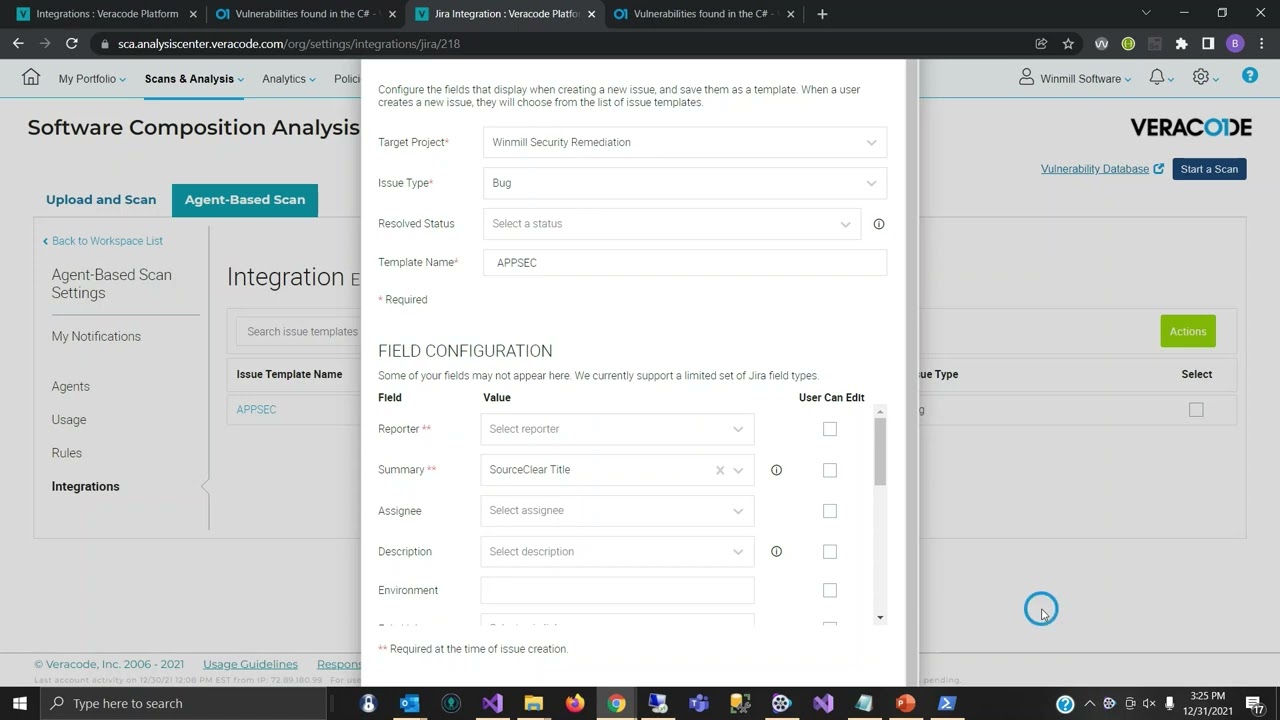Open Agents in sidebar

point(70,386)
